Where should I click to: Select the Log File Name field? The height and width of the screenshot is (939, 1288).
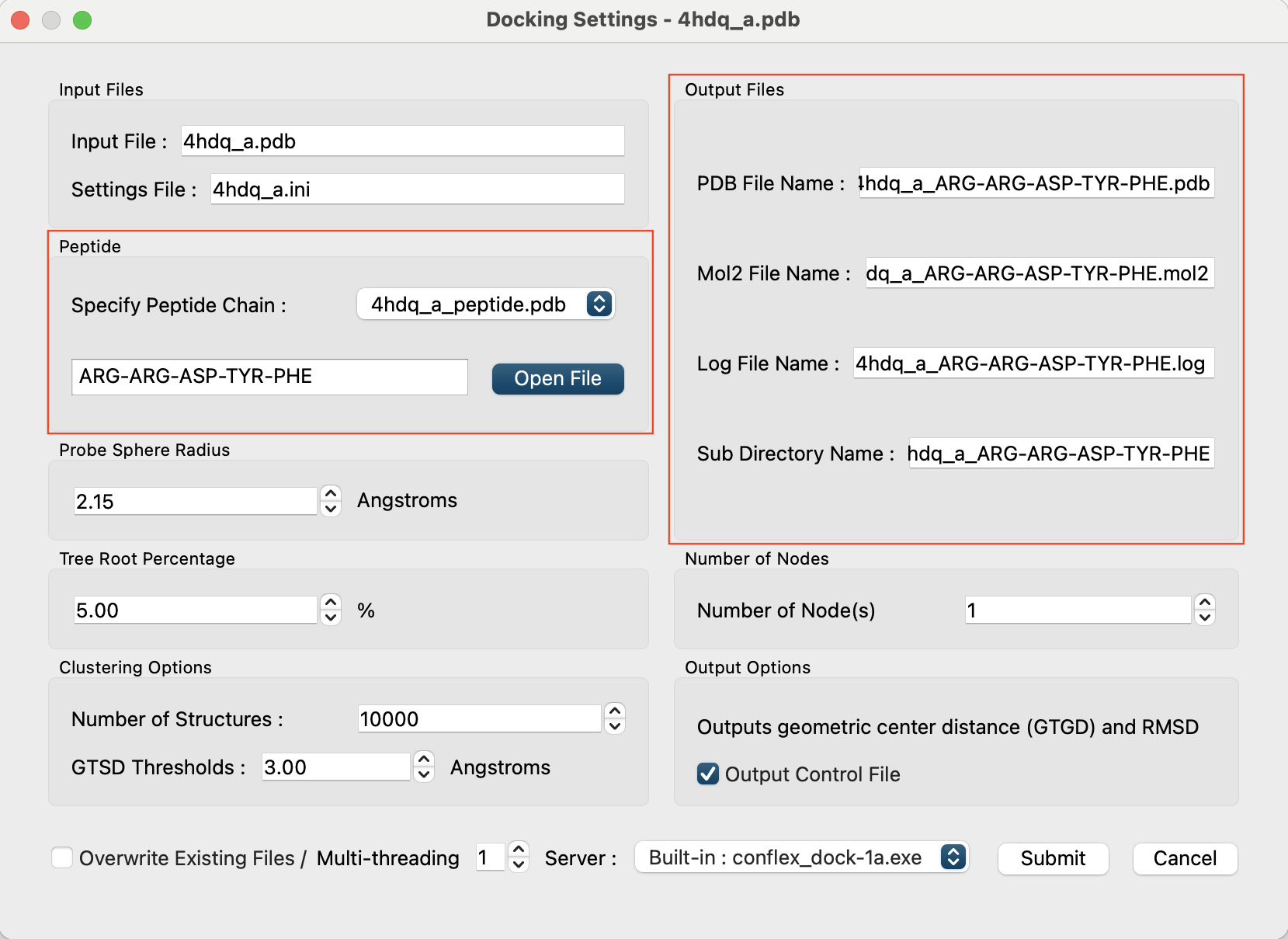(1033, 363)
